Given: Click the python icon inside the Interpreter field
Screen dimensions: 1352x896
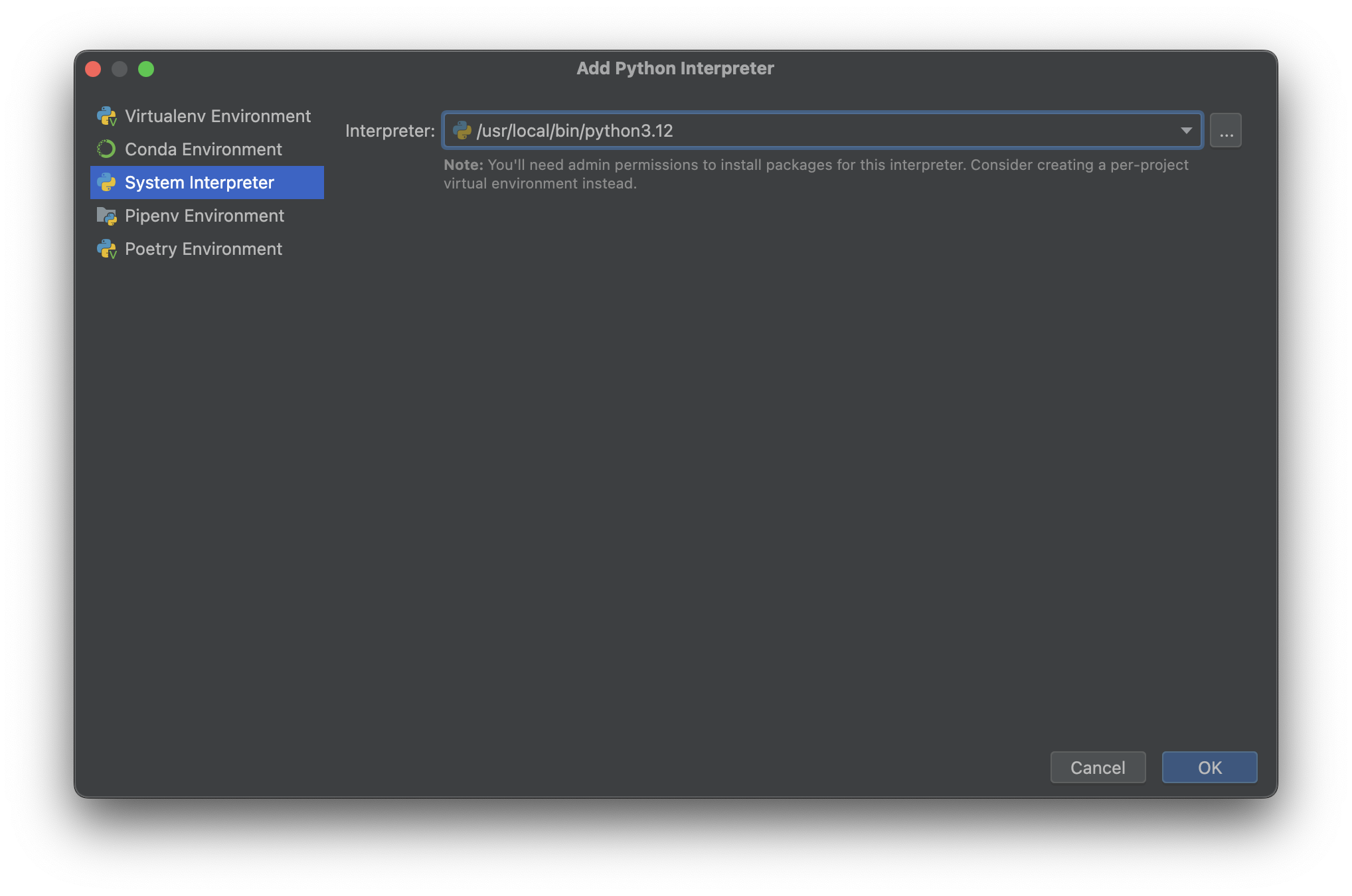Looking at the screenshot, I should click(464, 131).
